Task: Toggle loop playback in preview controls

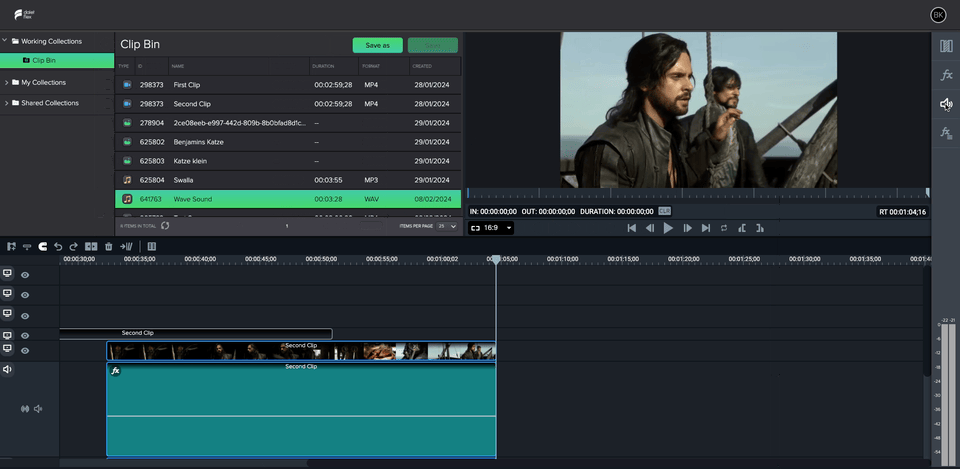Action: 724,228
